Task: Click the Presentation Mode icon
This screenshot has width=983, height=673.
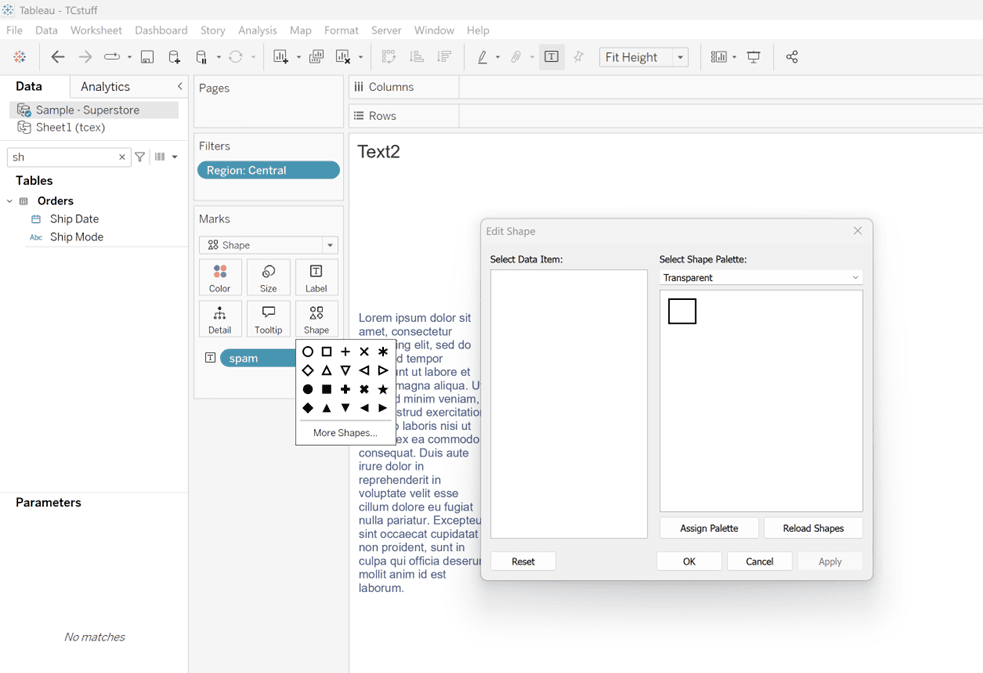Action: point(754,57)
